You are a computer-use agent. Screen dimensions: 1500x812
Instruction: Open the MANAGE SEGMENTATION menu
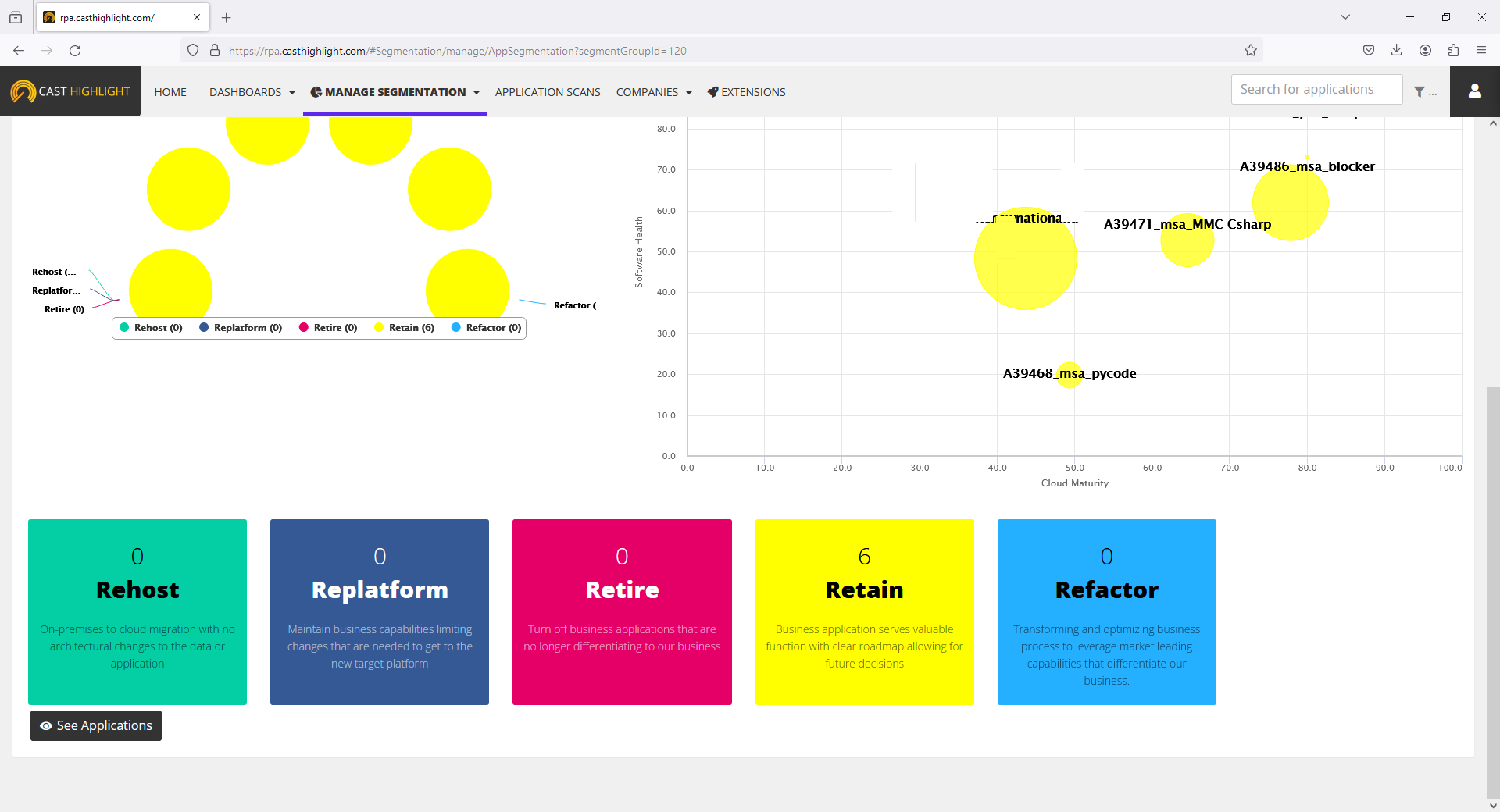pos(395,92)
